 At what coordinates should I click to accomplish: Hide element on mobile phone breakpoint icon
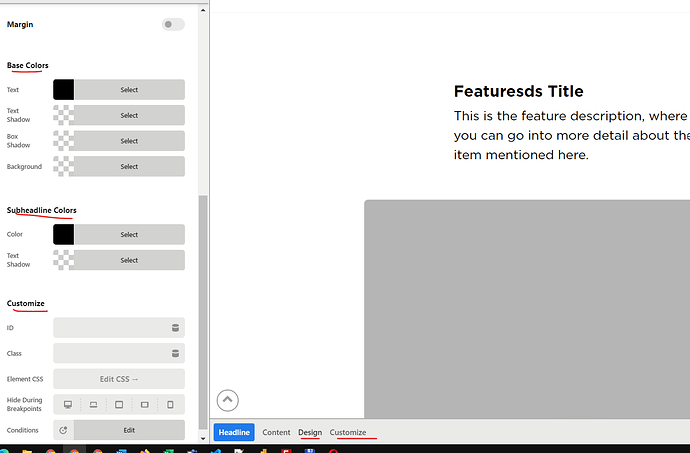tap(171, 405)
